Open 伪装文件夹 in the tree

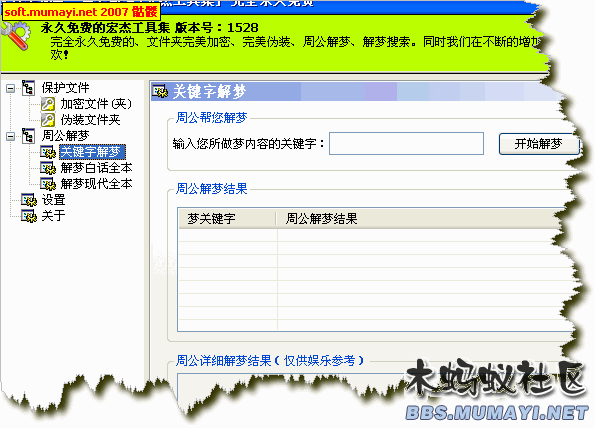click(90, 120)
